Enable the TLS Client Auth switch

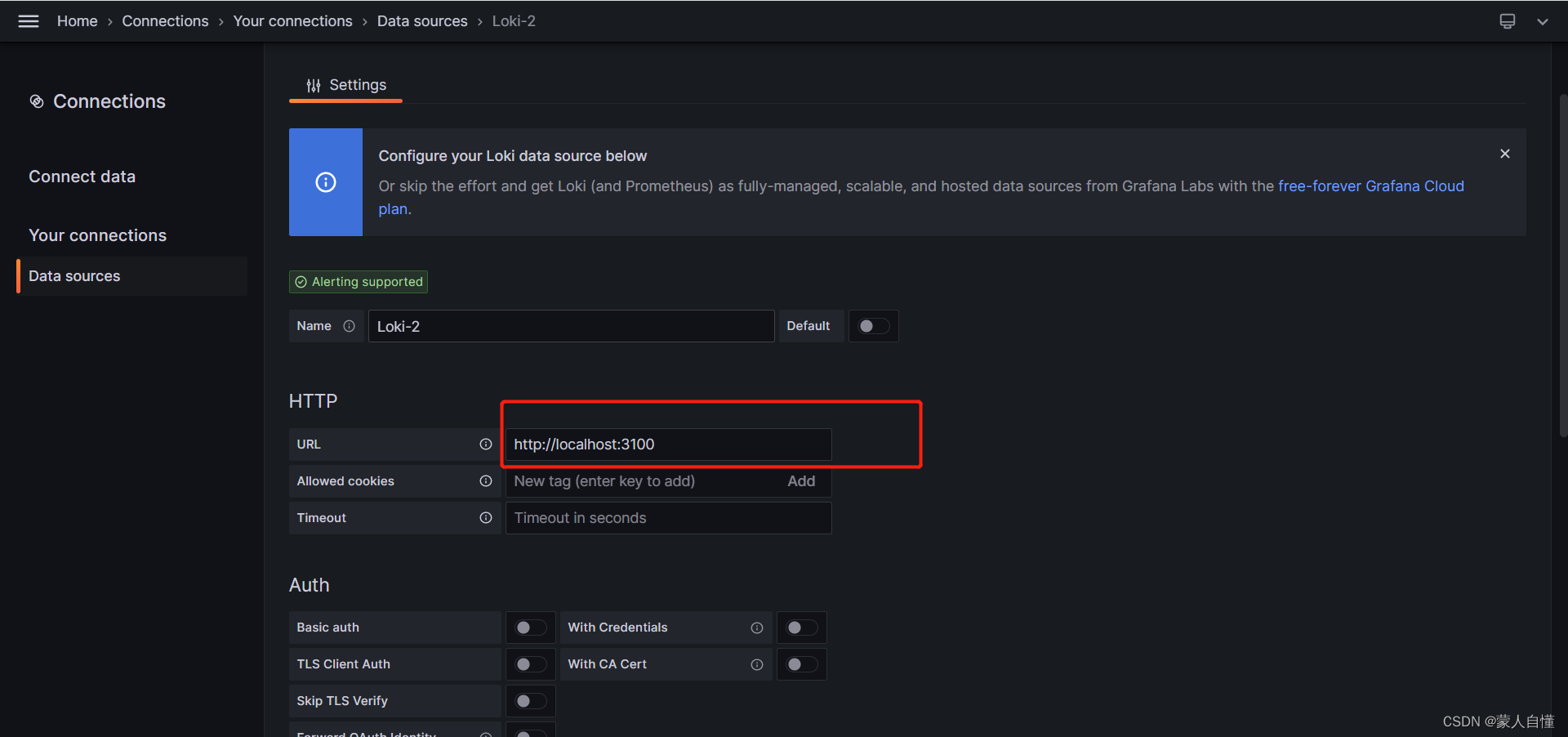coord(531,664)
